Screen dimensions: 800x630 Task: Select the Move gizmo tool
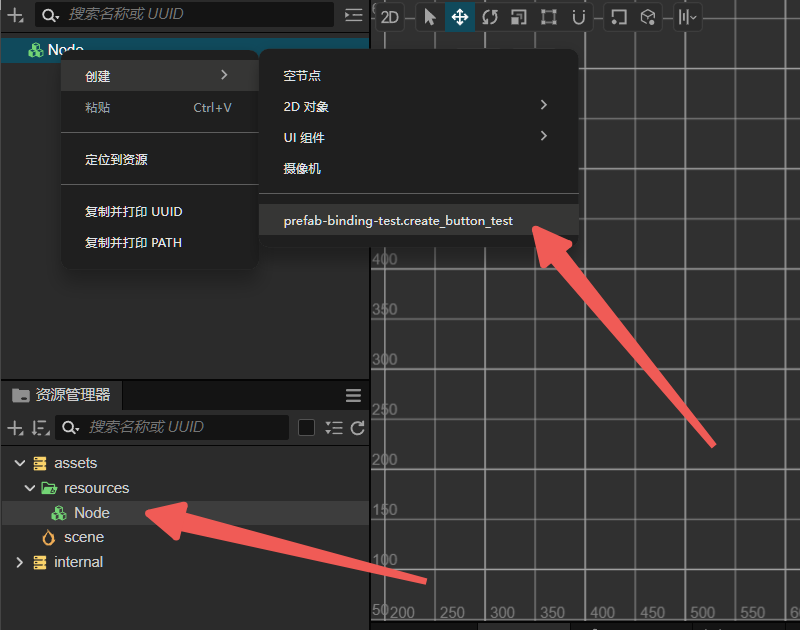[460, 17]
